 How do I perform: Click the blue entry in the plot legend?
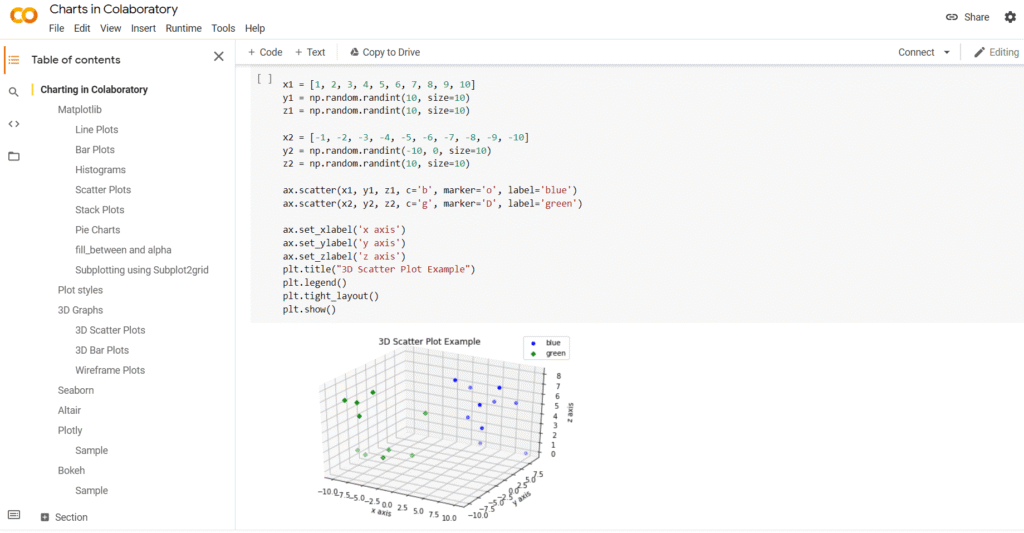coord(546,343)
